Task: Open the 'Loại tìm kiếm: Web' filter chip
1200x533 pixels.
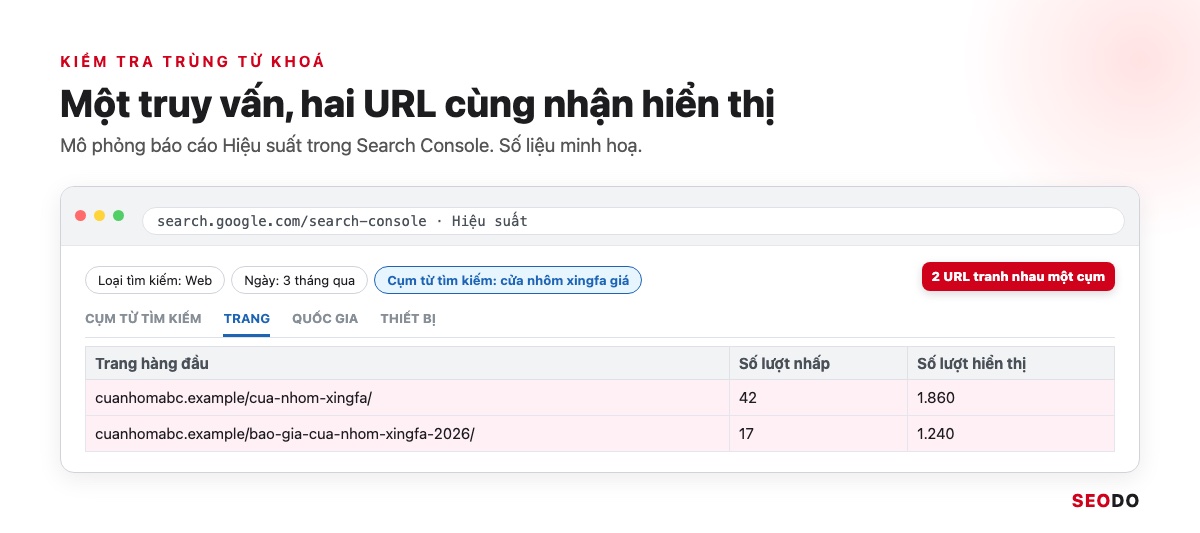Action: click(155, 280)
